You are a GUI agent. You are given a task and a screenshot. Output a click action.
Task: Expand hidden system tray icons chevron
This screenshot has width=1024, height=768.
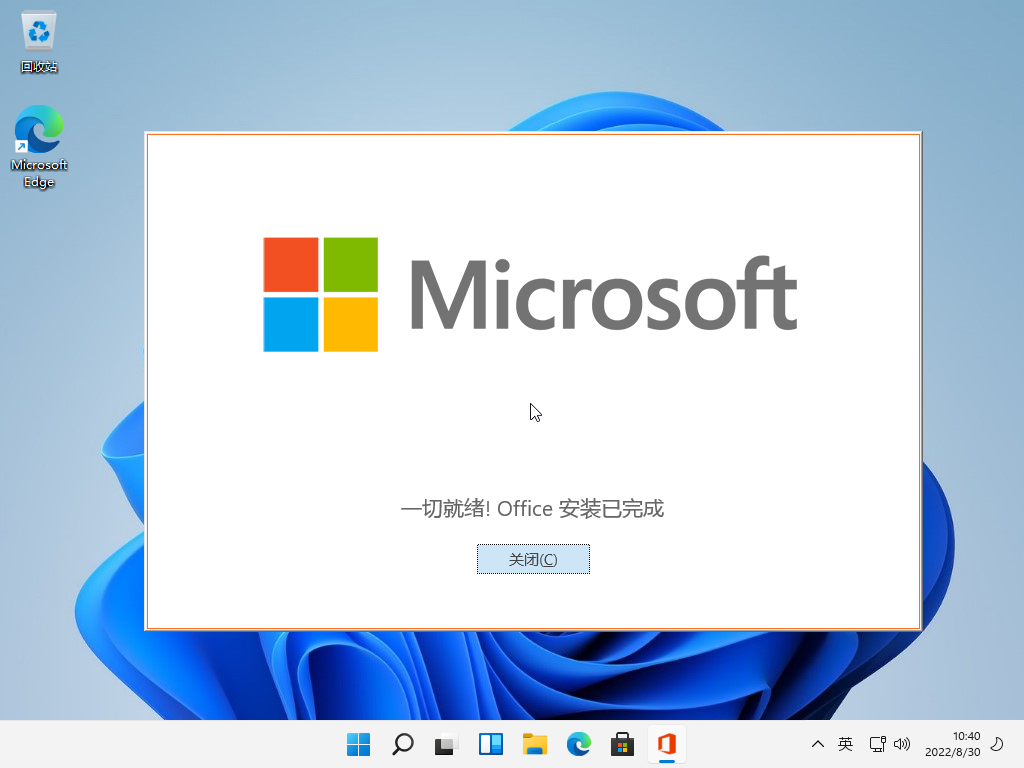click(x=818, y=744)
